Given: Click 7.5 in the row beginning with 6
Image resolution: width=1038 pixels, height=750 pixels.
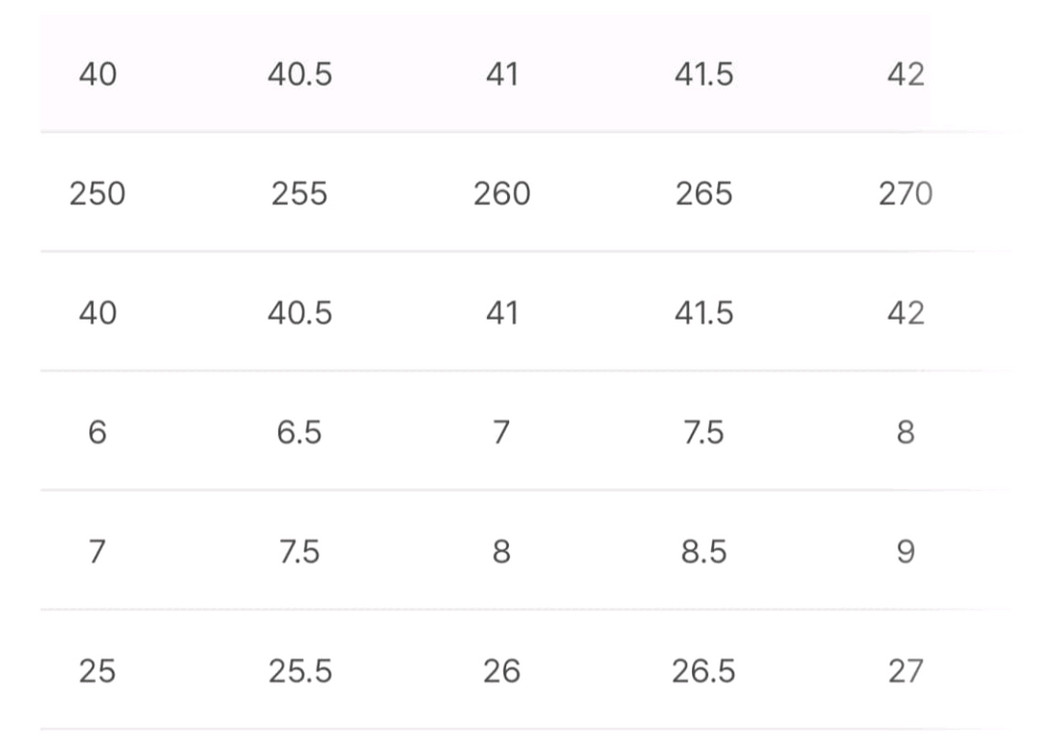Looking at the screenshot, I should point(703,432).
